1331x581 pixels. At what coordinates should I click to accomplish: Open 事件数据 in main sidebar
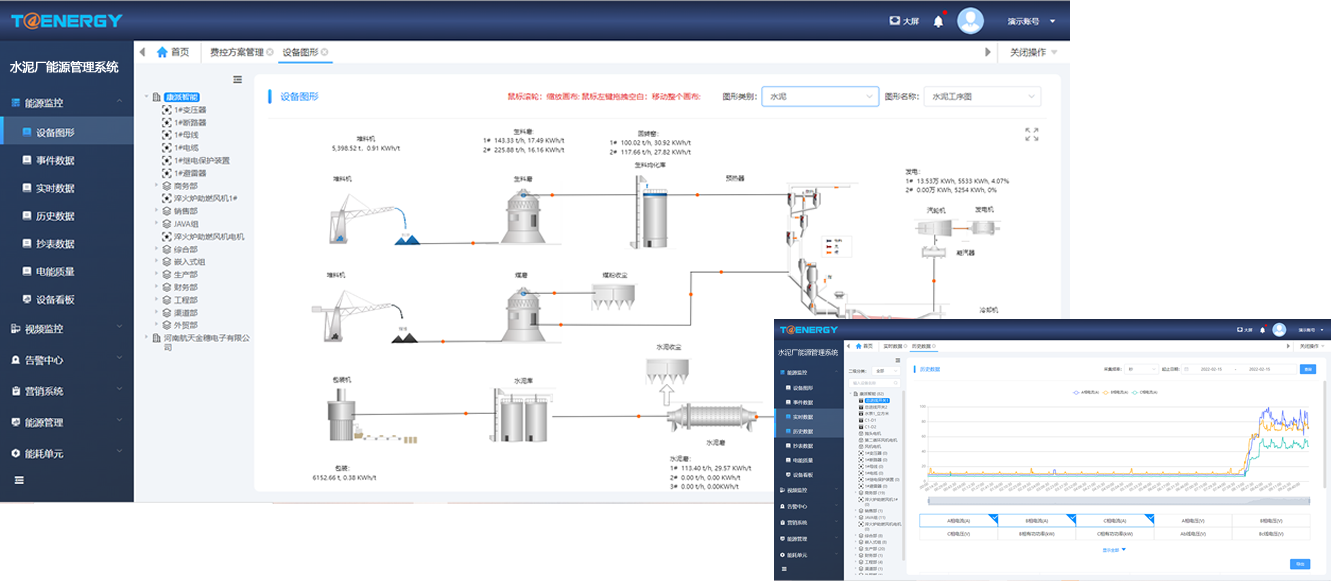pyautogui.click(x=66, y=160)
